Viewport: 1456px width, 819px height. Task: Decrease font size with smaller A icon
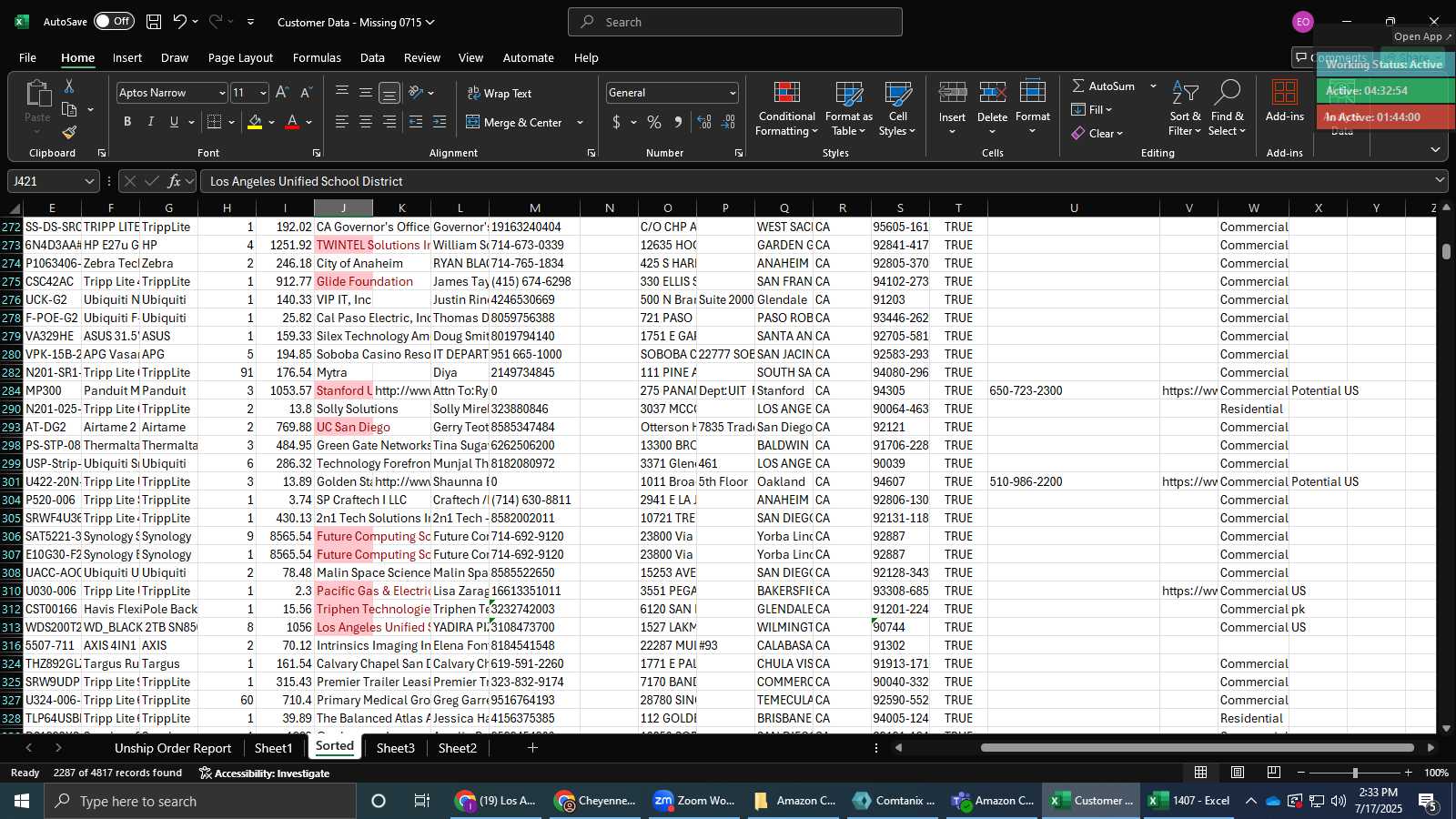[x=306, y=93]
